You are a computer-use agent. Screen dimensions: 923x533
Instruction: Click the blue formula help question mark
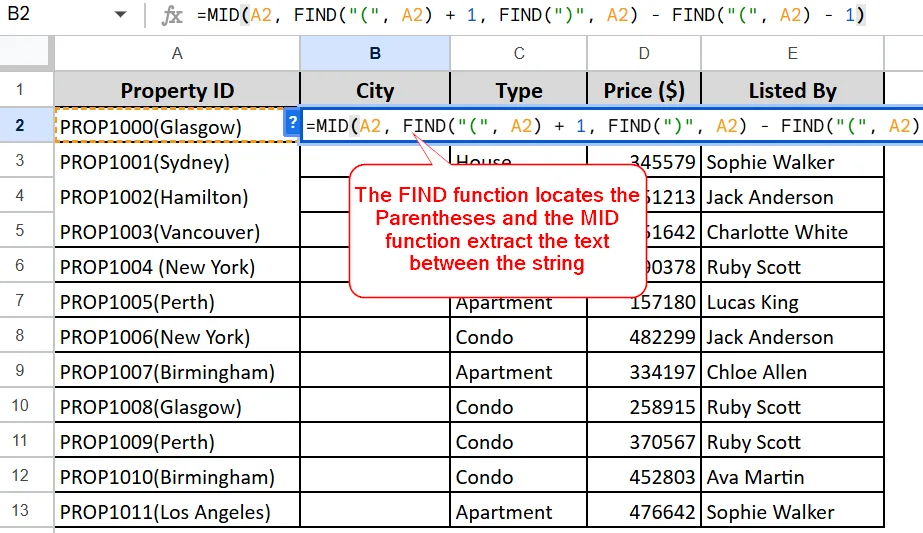point(292,124)
